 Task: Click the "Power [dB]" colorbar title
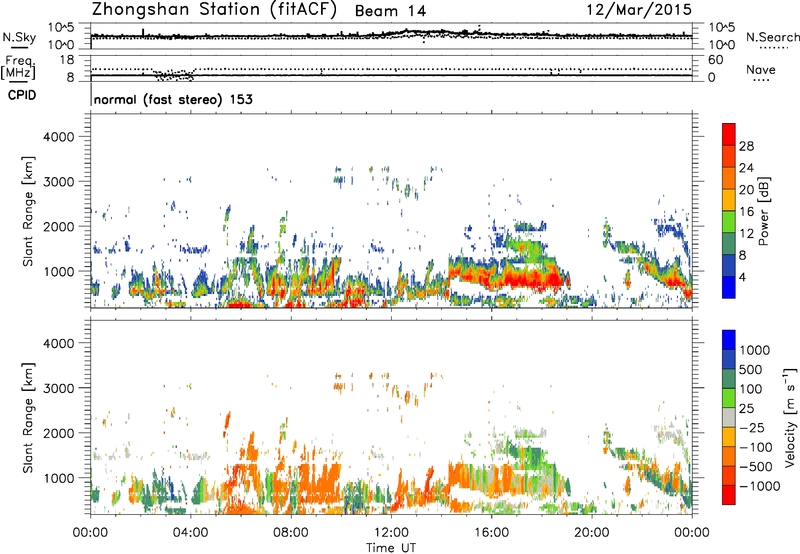coord(763,211)
